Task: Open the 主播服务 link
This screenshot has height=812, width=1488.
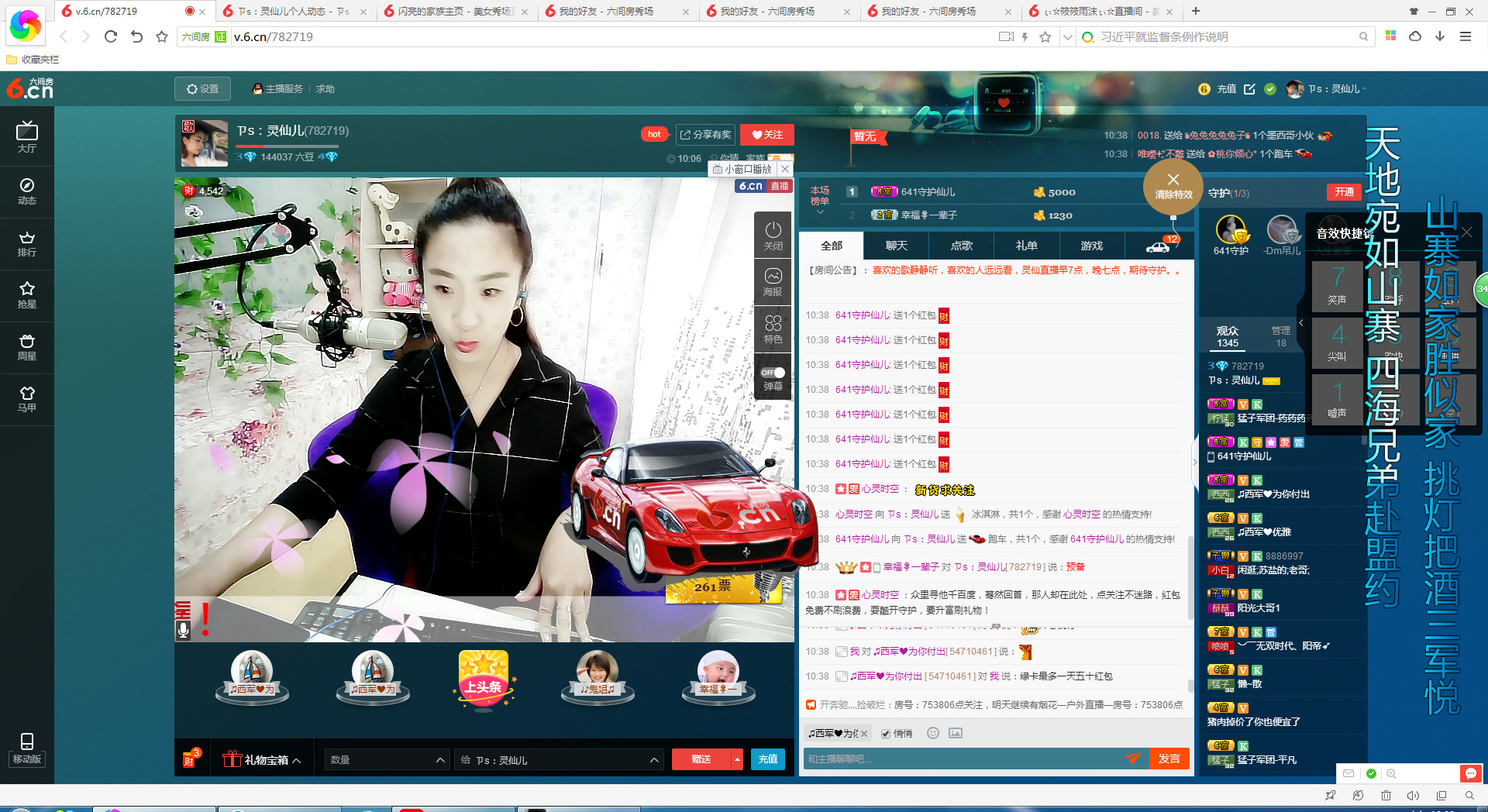Action: [277, 89]
